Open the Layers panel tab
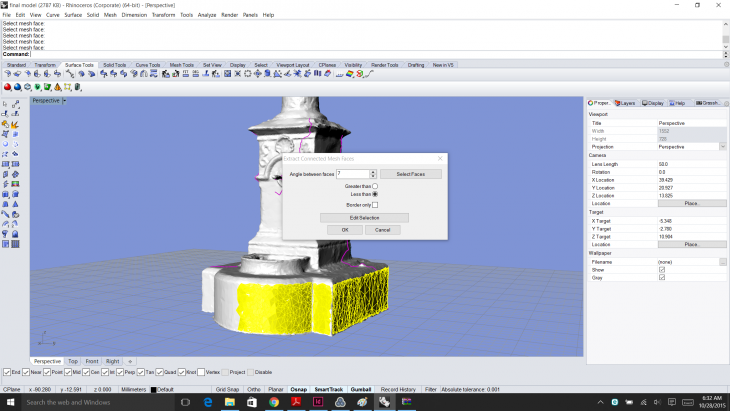The width and height of the screenshot is (730, 411). [x=626, y=102]
